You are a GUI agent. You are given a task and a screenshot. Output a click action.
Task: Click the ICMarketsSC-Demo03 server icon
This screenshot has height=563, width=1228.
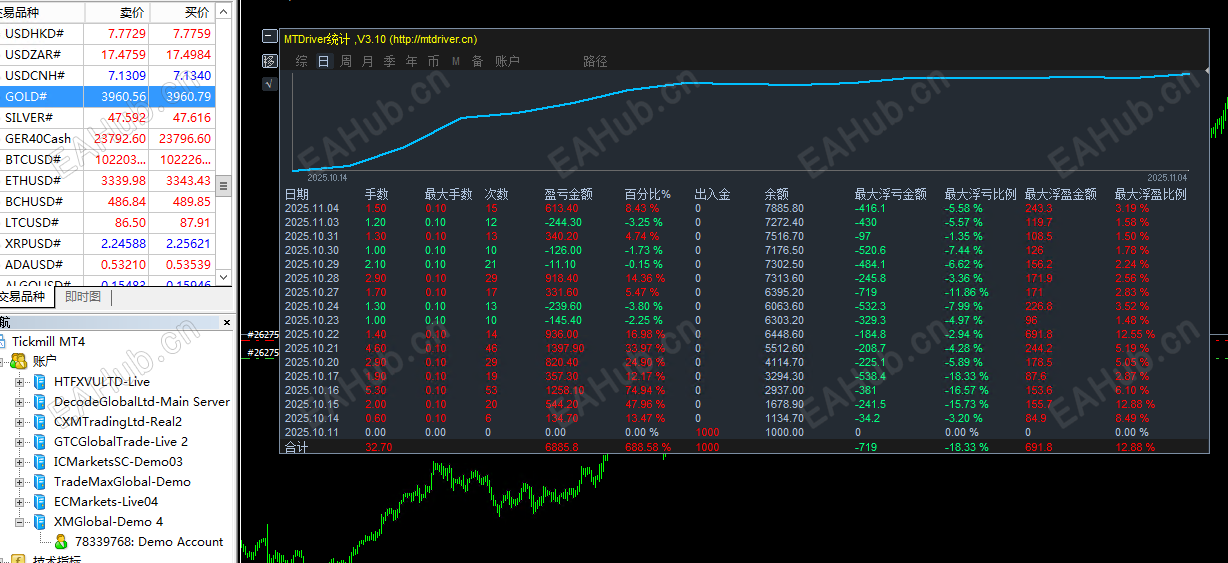click(x=40, y=461)
